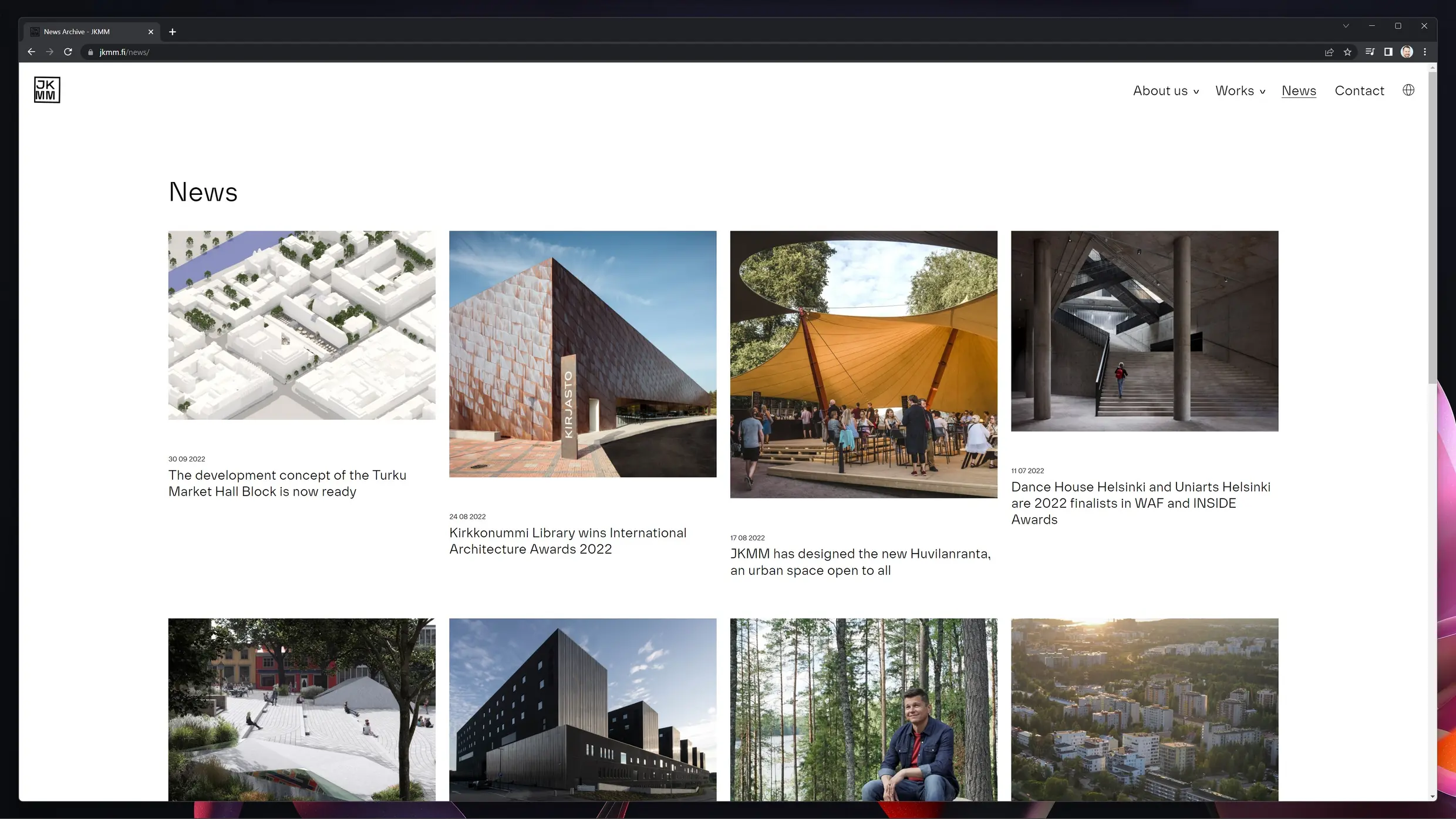Image resolution: width=1456 pixels, height=819 pixels.
Task: Open the share this page icon
Action: click(x=1329, y=52)
